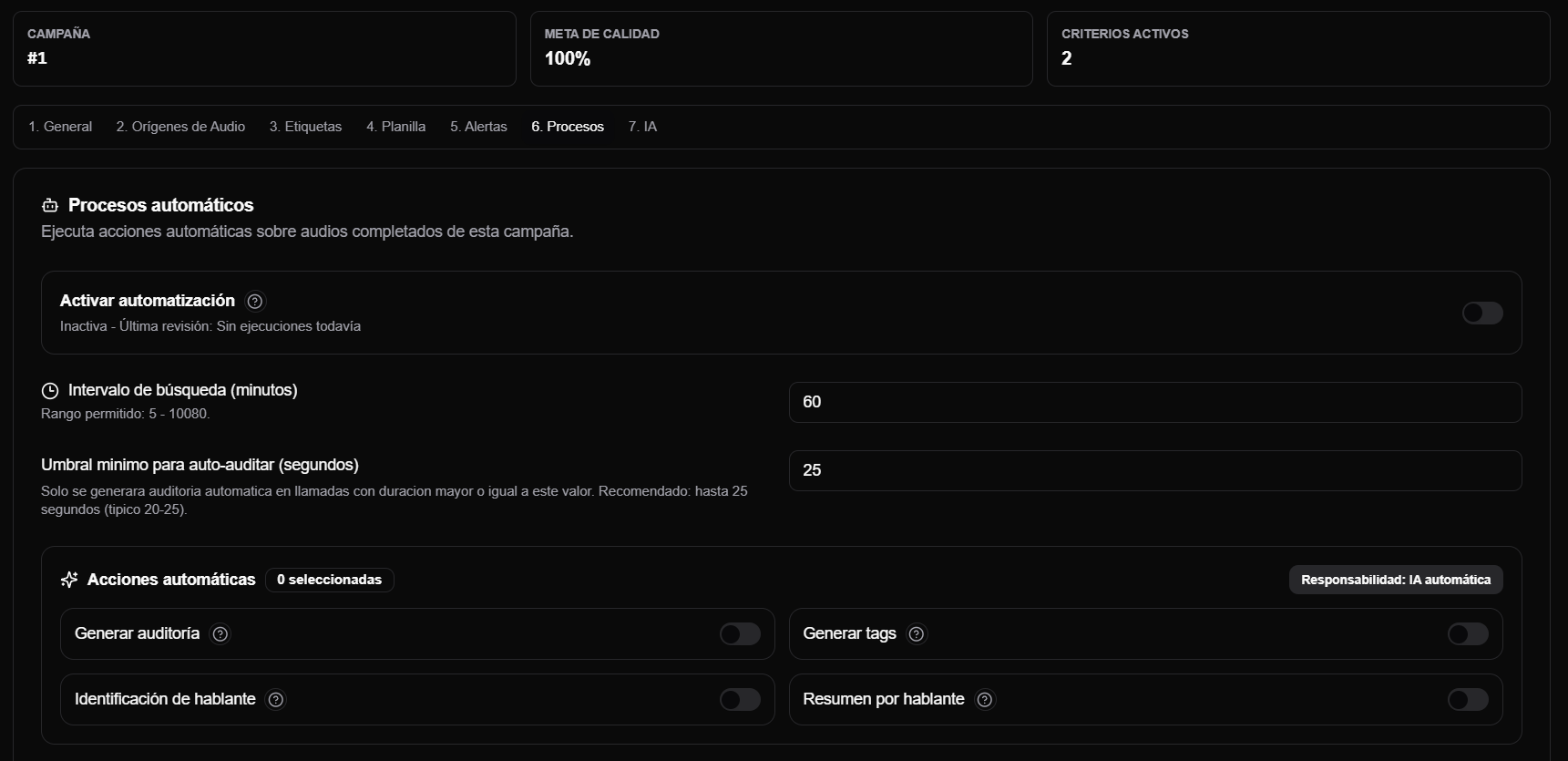
Task: Click Responsabilidad: IA automática badge
Action: point(1396,580)
